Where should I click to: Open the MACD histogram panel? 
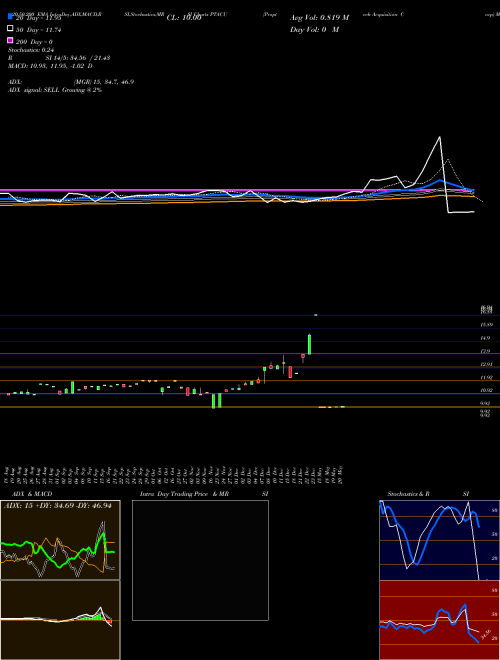click(60, 620)
